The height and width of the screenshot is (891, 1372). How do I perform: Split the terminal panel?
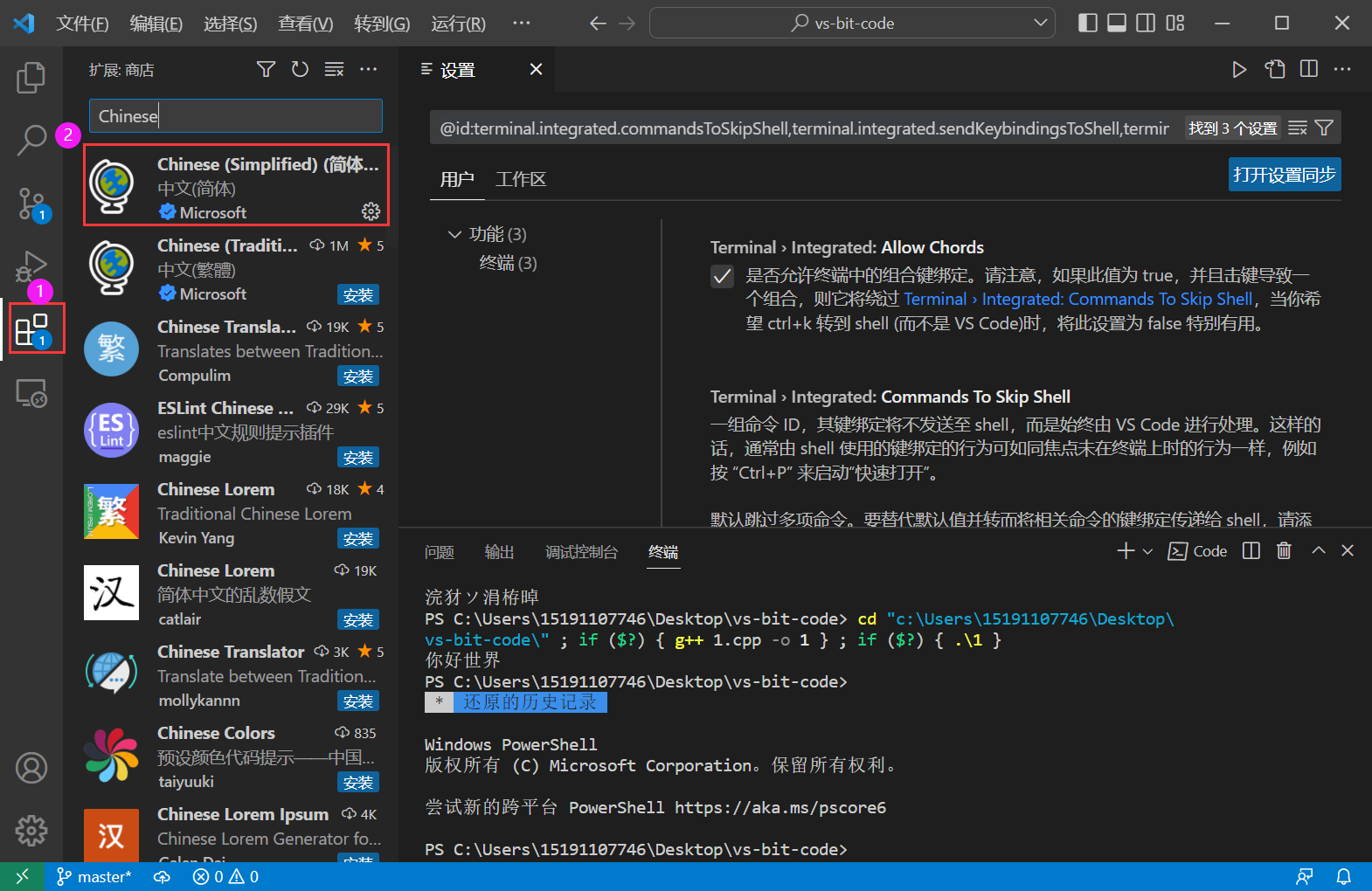click(x=1251, y=550)
